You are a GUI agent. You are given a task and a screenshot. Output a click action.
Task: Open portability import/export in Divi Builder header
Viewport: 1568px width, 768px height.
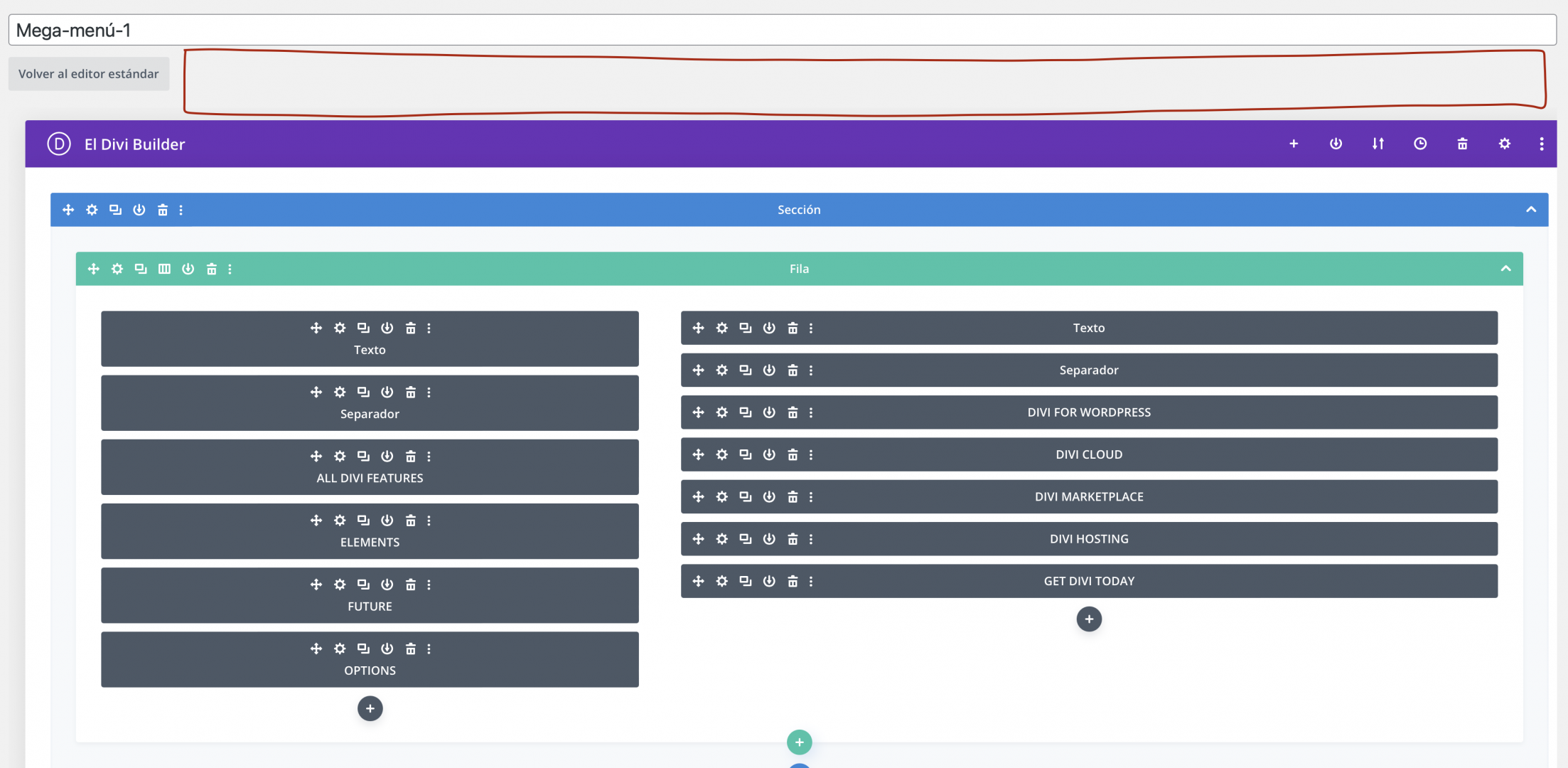coord(1378,144)
